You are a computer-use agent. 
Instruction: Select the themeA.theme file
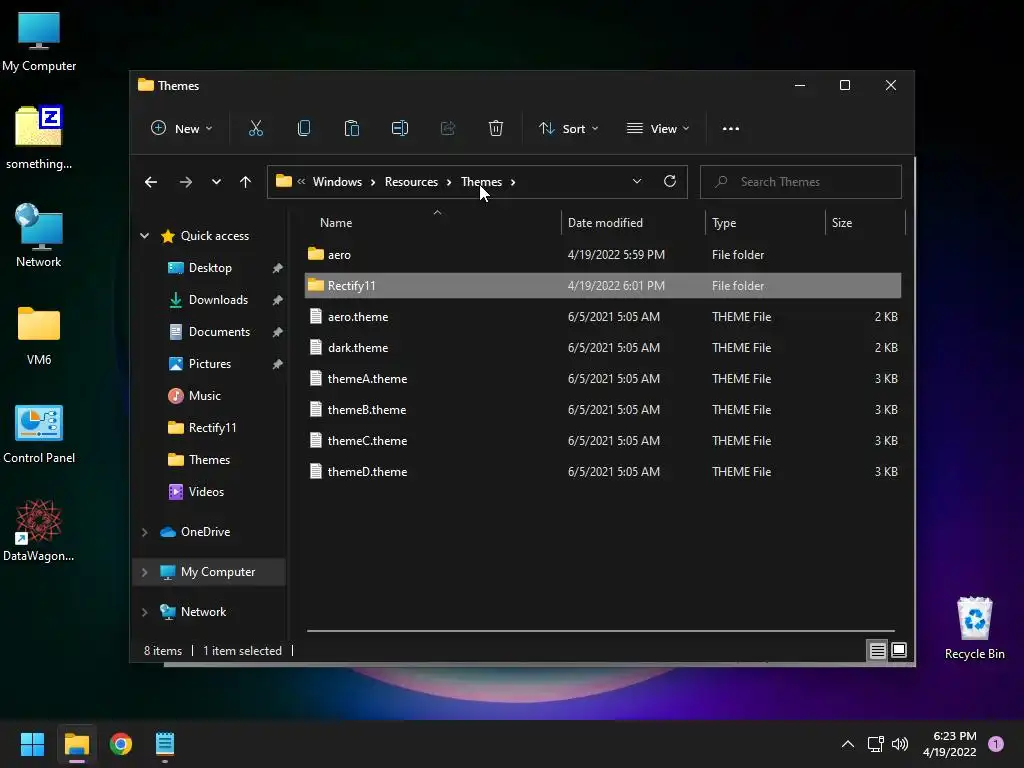coord(603,379)
